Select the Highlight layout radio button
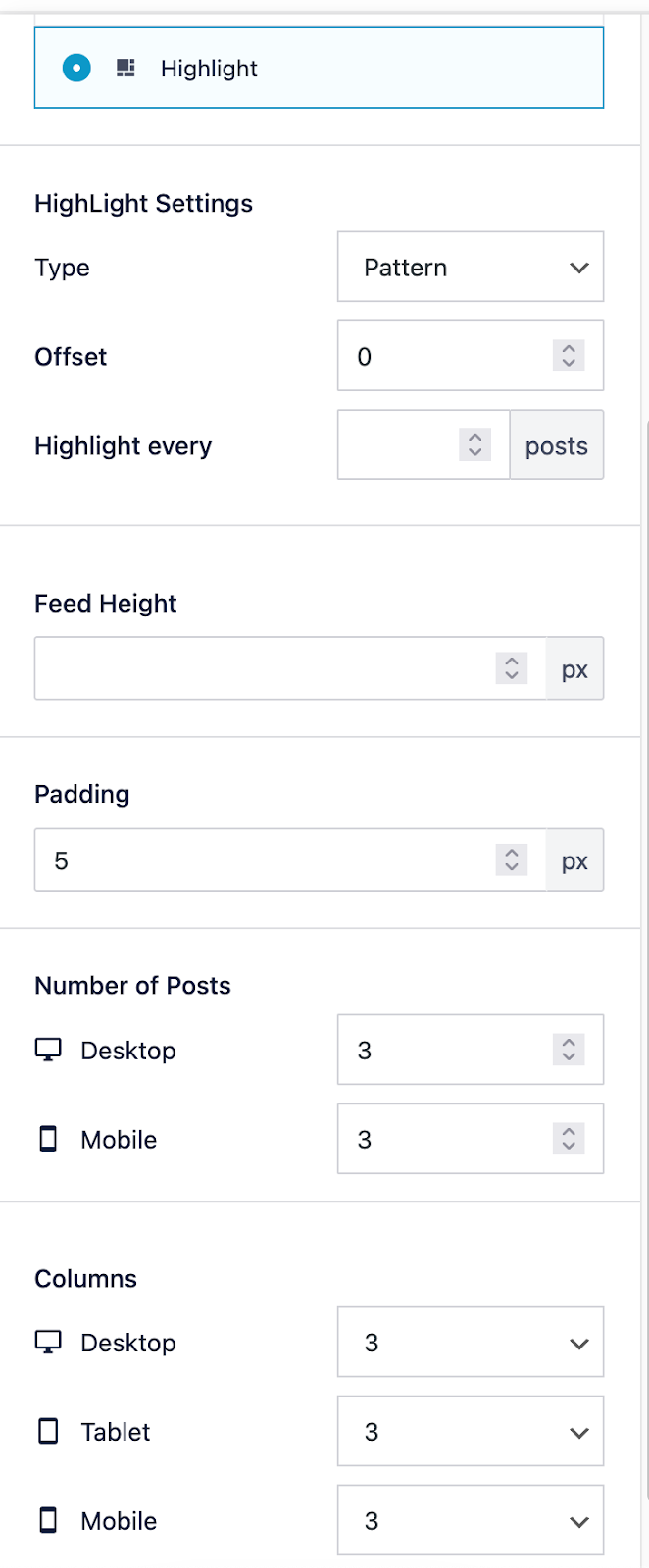The width and height of the screenshot is (649, 1568). (76, 68)
